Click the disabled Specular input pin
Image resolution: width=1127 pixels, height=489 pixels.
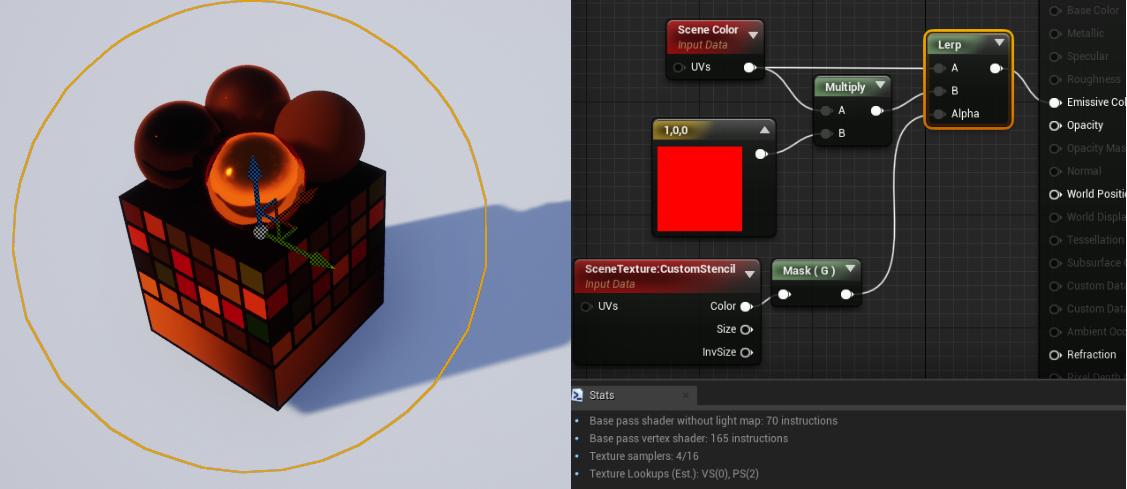click(1054, 56)
